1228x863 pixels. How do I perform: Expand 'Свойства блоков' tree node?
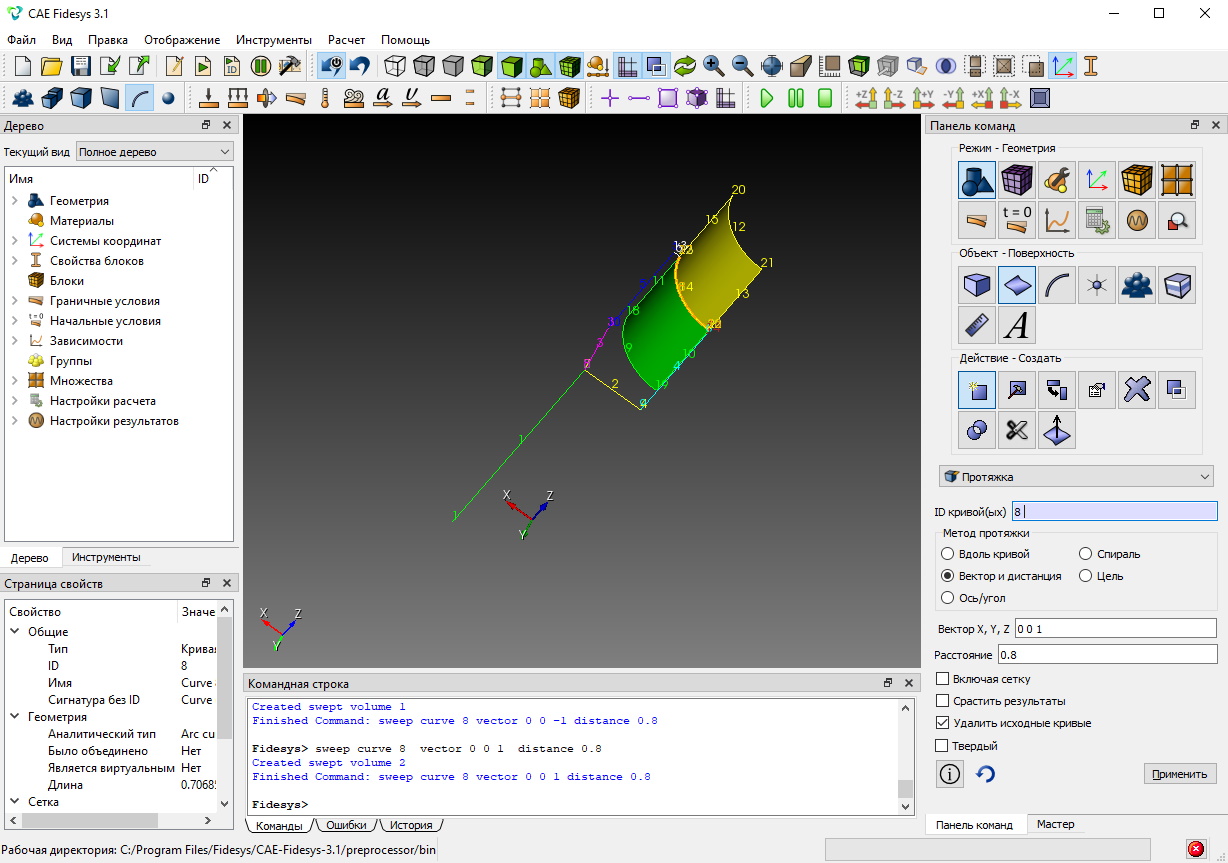(15, 261)
